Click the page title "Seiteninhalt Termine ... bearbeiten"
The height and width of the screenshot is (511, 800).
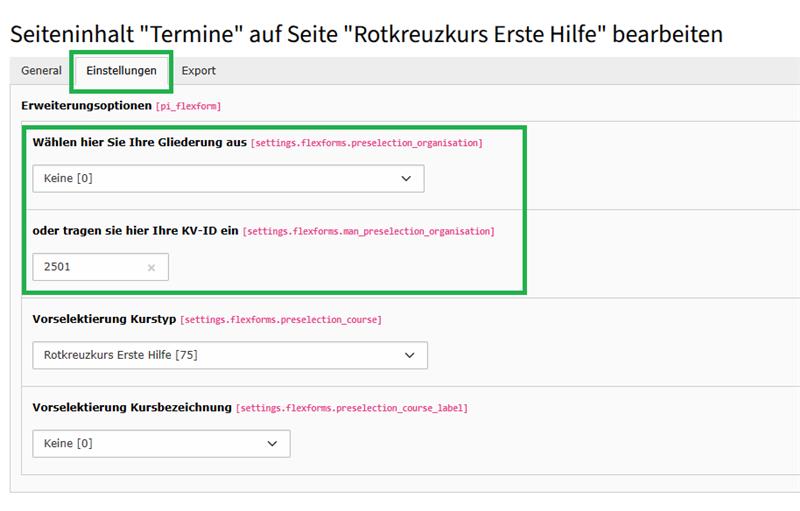pyautogui.click(x=365, y=34)
